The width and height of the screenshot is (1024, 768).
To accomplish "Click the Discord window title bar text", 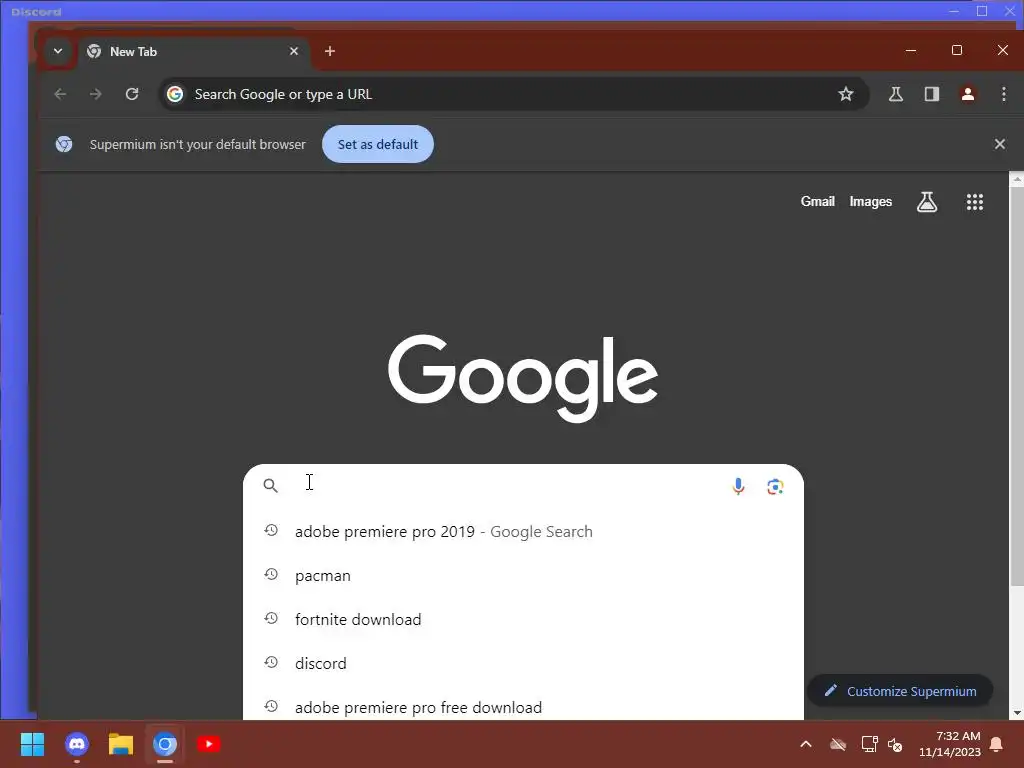I will point(36,12).
